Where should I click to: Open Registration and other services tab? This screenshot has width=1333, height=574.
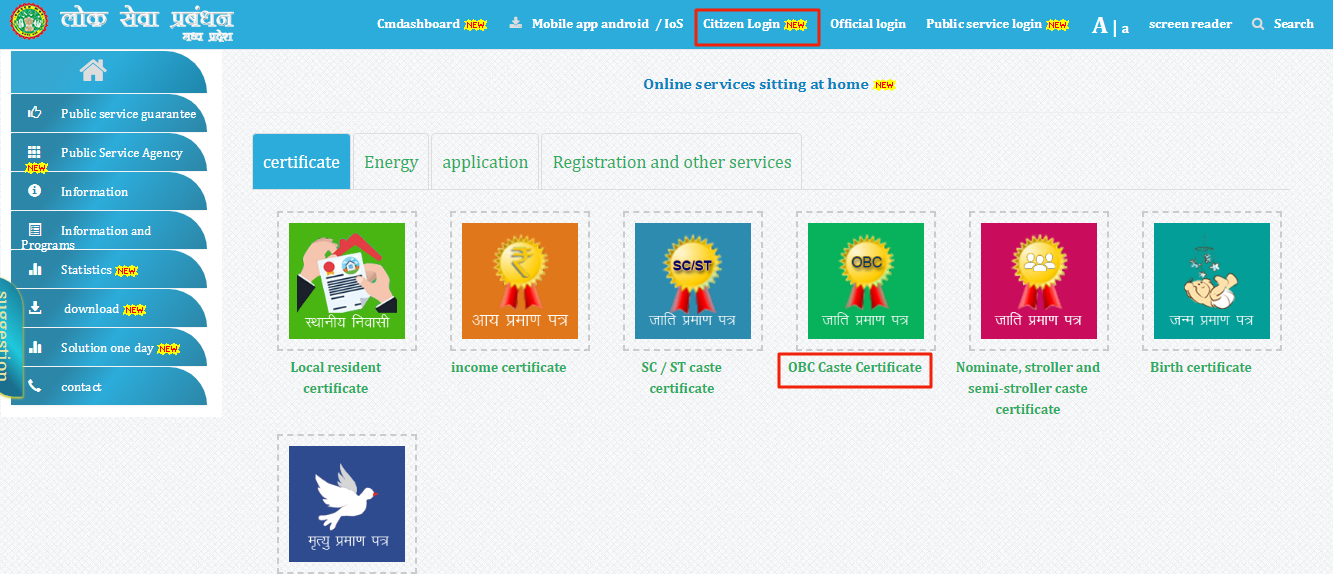tap(672, 162)
